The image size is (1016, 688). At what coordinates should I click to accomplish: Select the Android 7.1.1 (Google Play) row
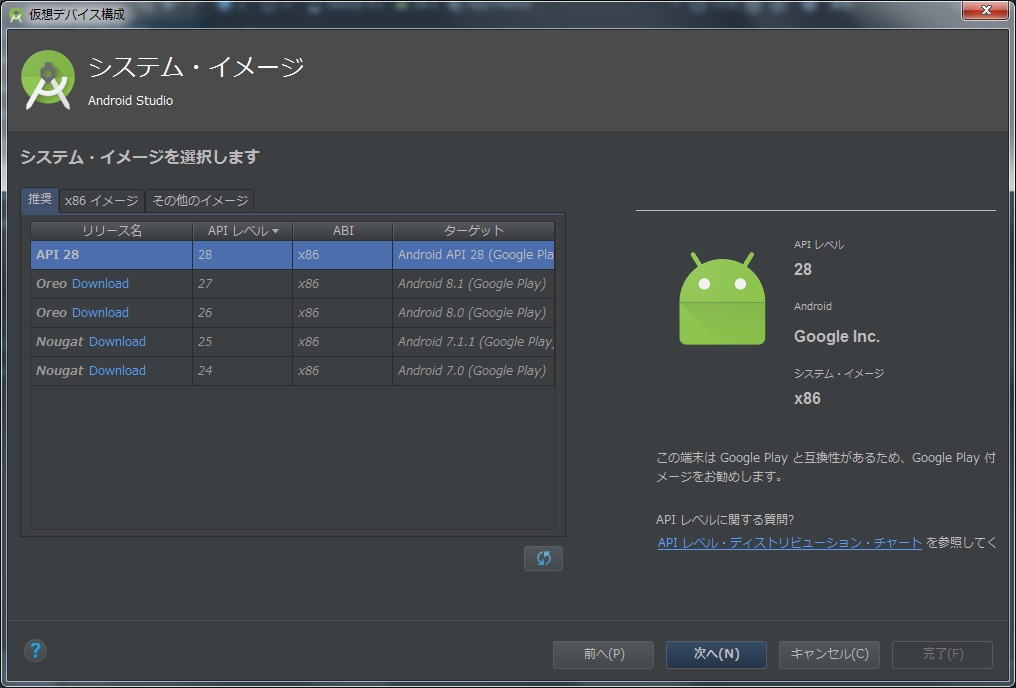click(293, 342)
